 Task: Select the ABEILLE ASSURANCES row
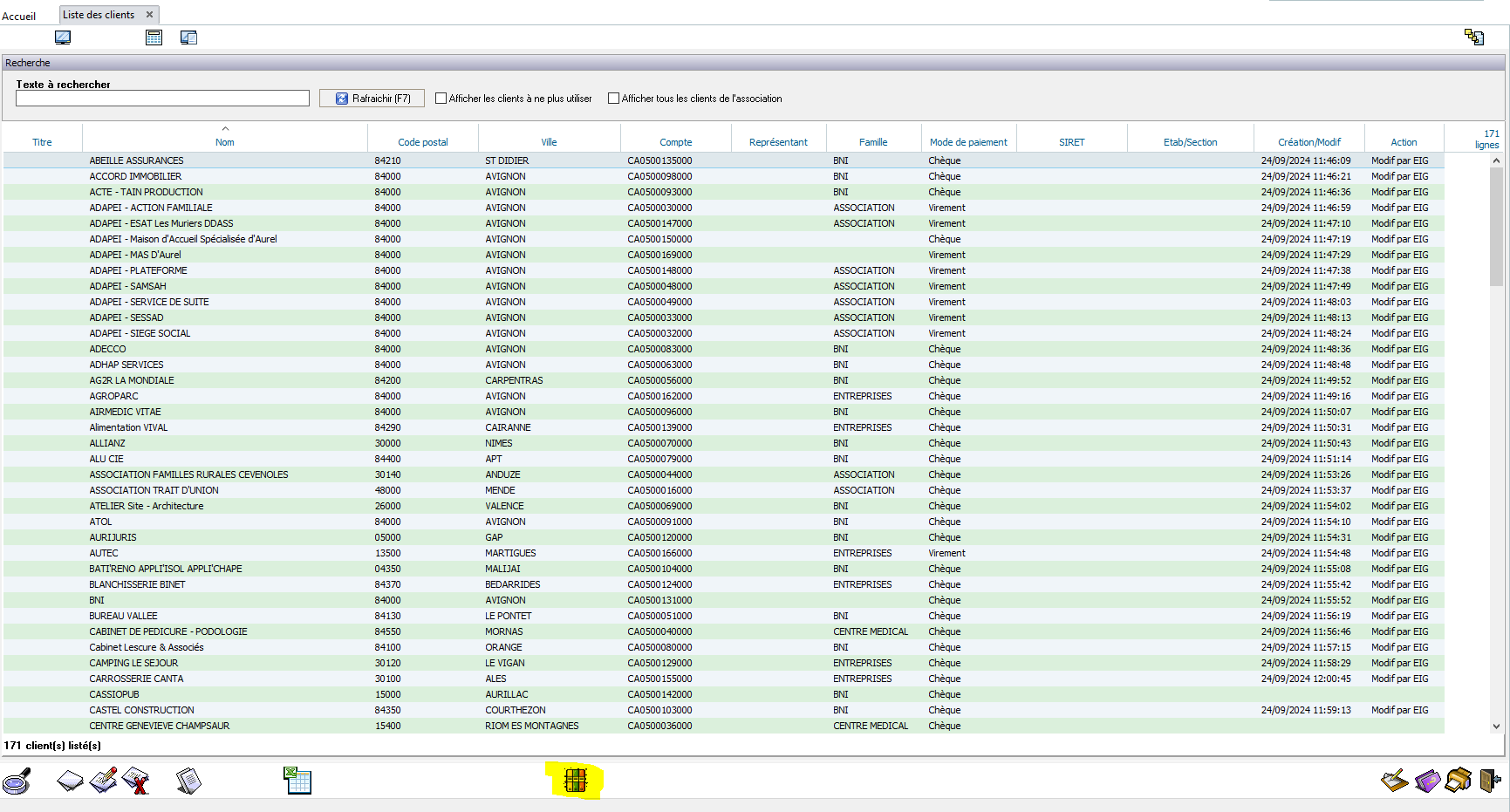point(723,160)
